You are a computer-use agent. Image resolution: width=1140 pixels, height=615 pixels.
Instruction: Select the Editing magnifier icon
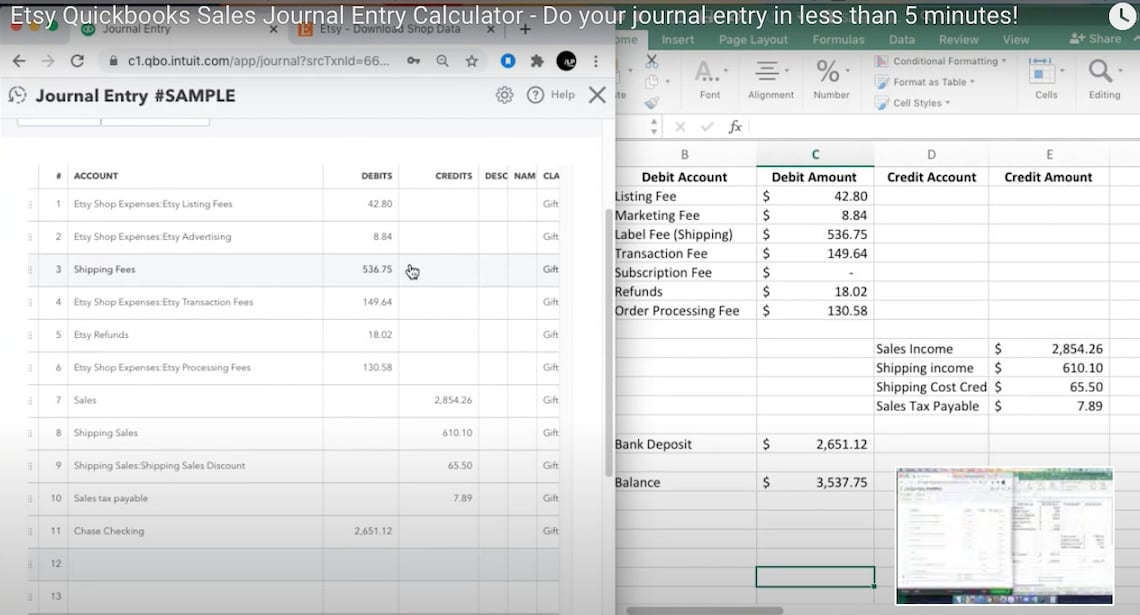[1100, 71]
